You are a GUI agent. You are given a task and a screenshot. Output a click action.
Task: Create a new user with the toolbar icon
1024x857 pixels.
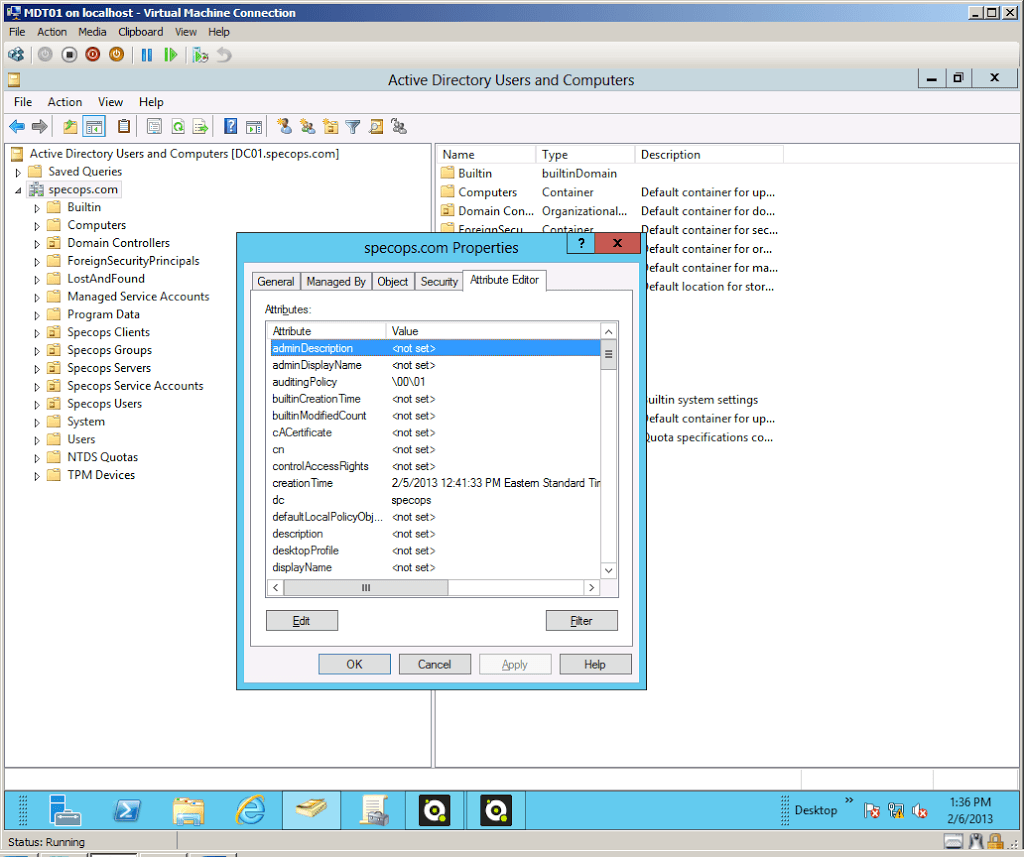tap(284, 126)
